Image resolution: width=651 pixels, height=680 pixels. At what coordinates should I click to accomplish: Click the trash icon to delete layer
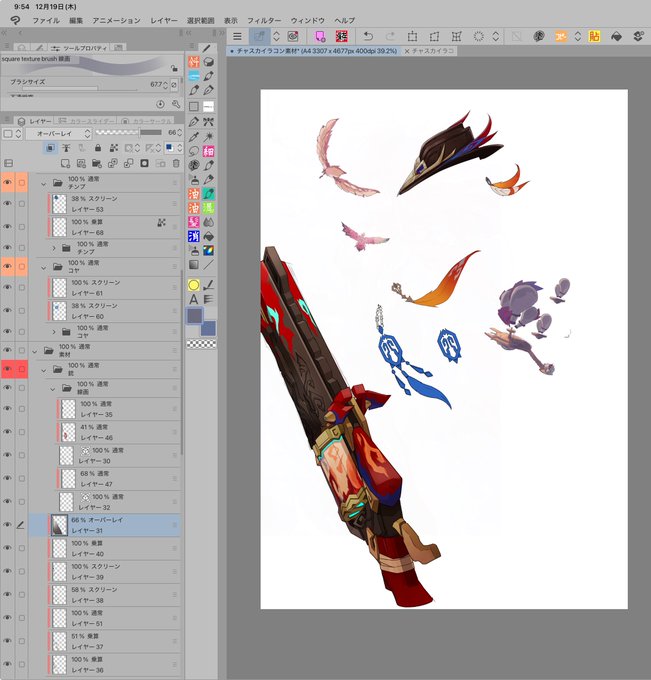(176, 163)
